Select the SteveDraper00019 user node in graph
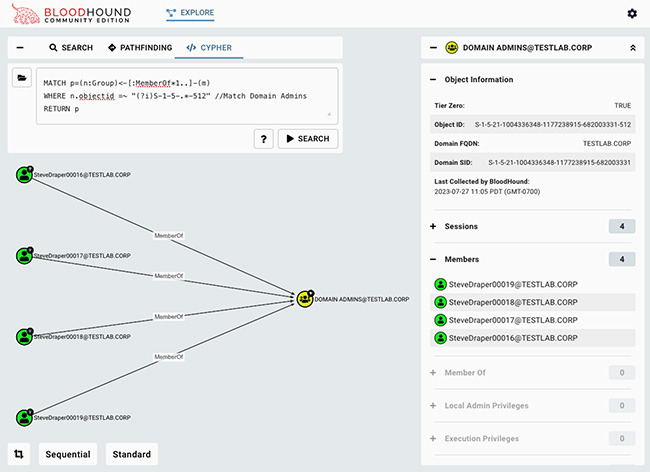650x472 pixels. (25, 417)
